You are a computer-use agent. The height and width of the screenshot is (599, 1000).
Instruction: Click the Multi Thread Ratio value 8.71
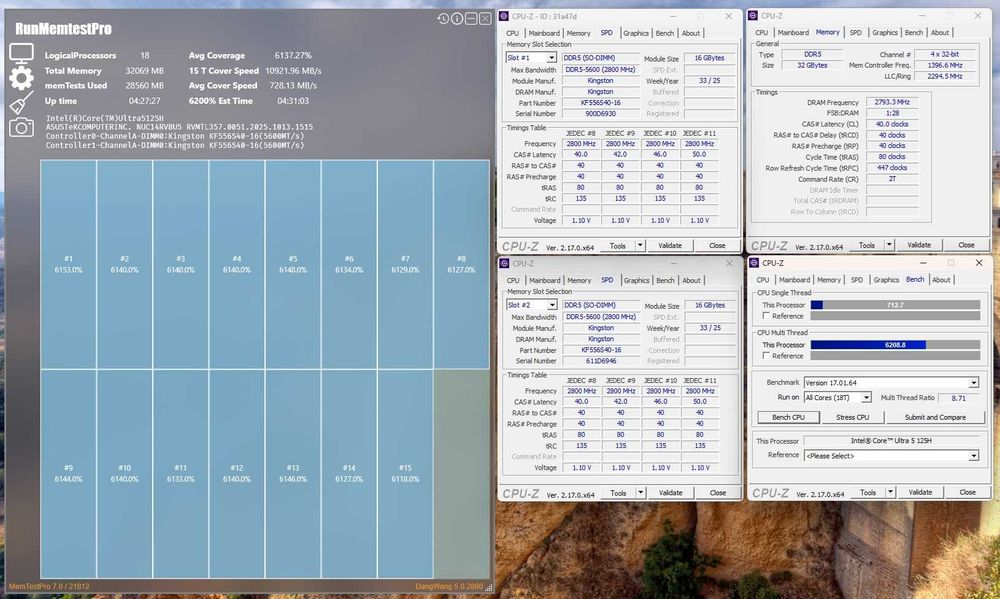coord(958,398)
